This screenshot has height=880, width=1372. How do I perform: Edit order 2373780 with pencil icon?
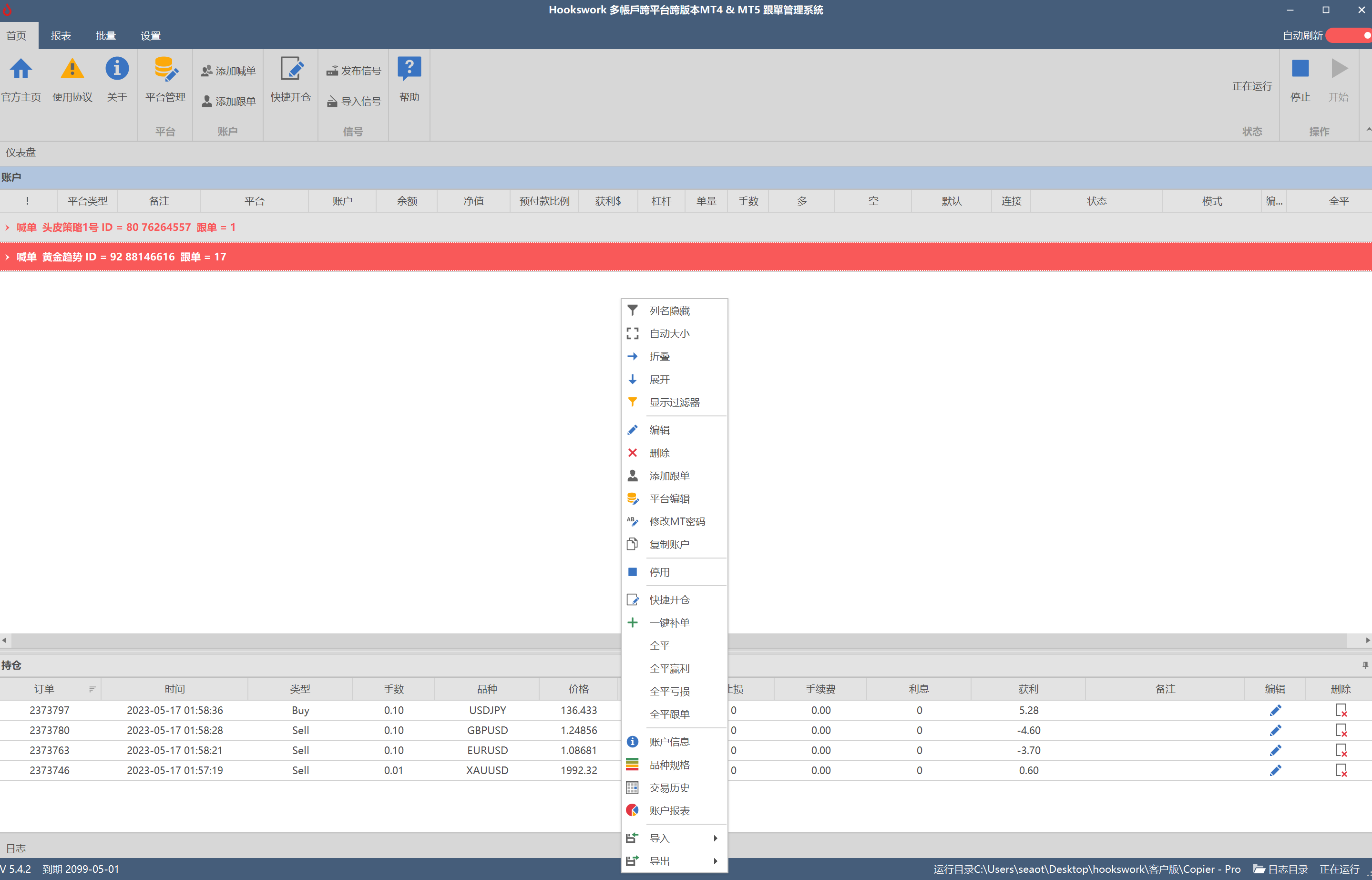coord(1275,730)
